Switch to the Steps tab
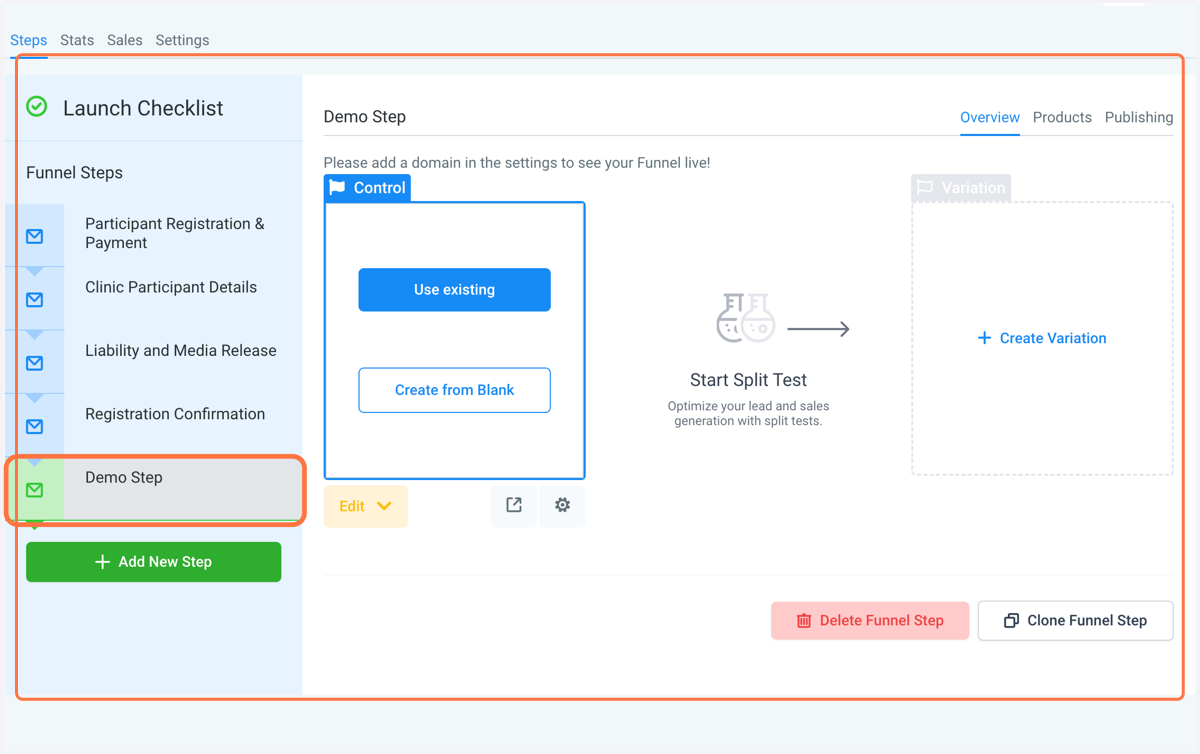This screenshot has width=1200, height=754. tap(29, 40)
